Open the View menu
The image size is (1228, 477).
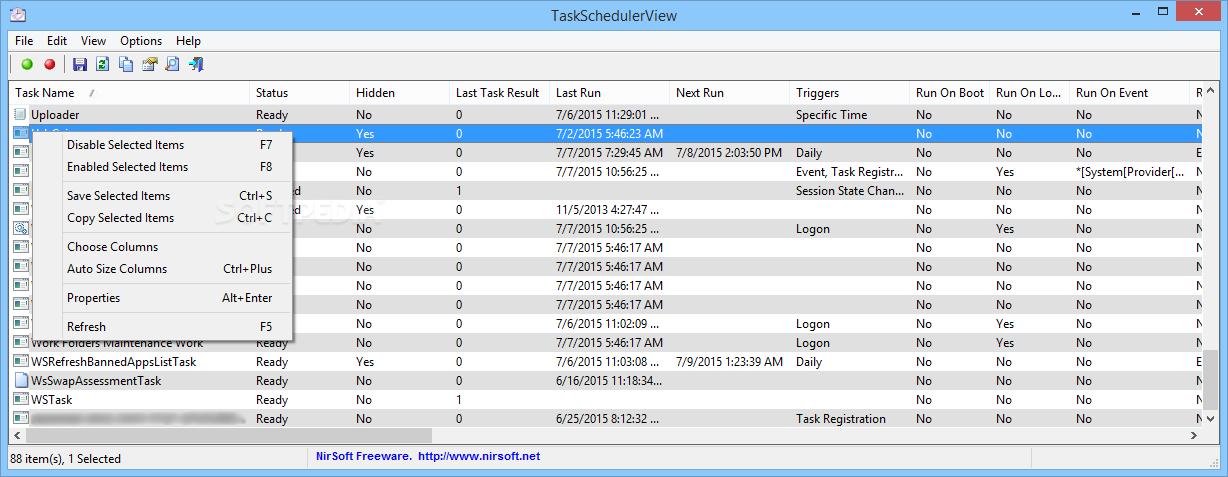point(93,41)
